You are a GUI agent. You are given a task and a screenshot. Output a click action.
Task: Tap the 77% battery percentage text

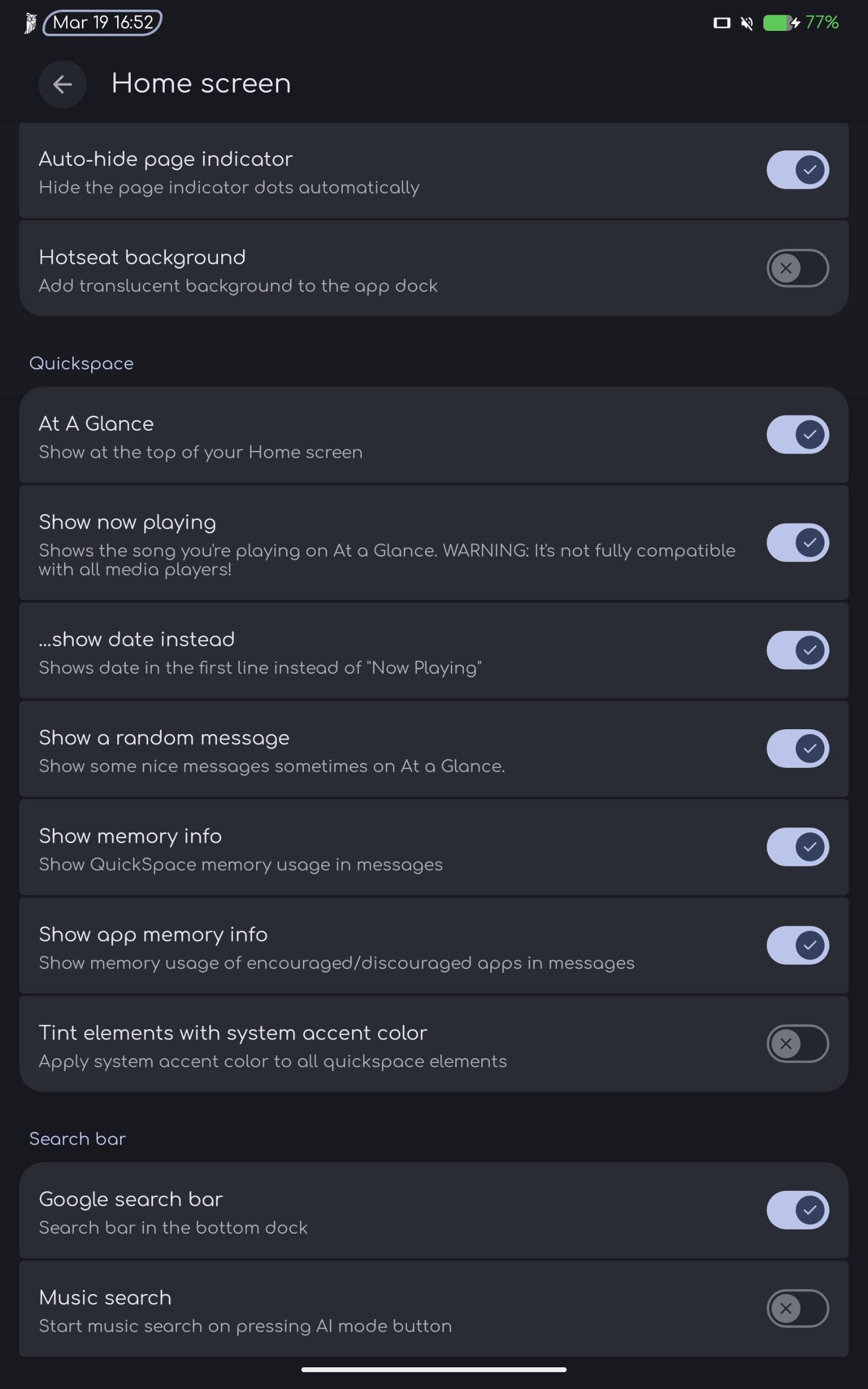click(821, 23)
